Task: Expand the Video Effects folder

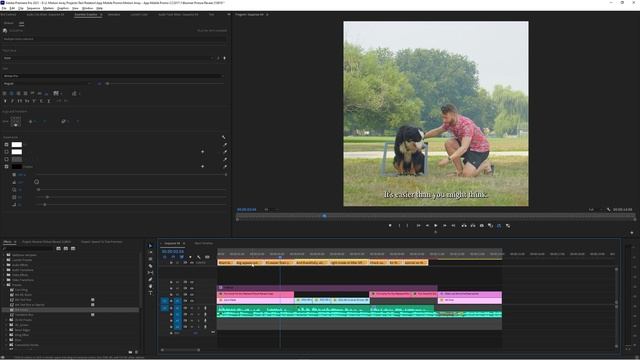Action: tap(4, 275)
